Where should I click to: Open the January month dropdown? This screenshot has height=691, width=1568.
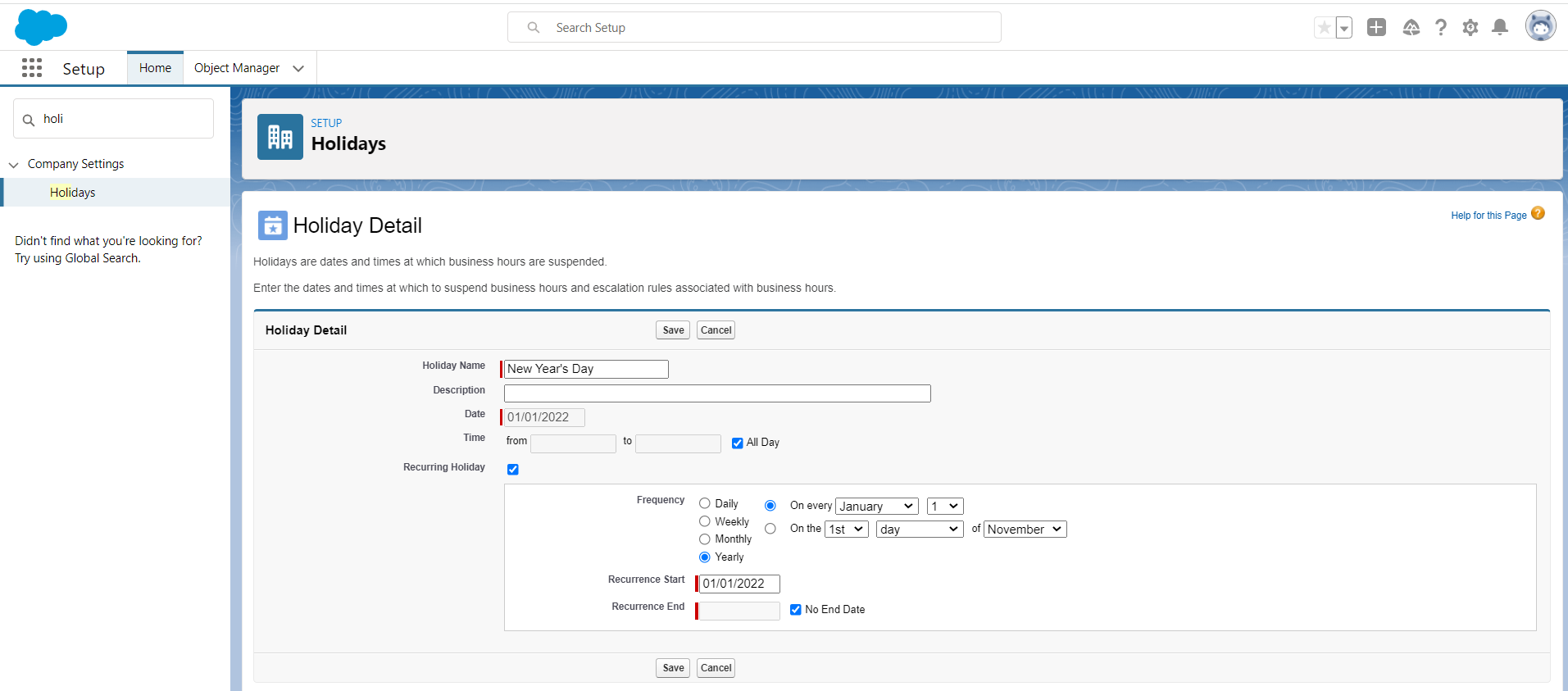877,507
